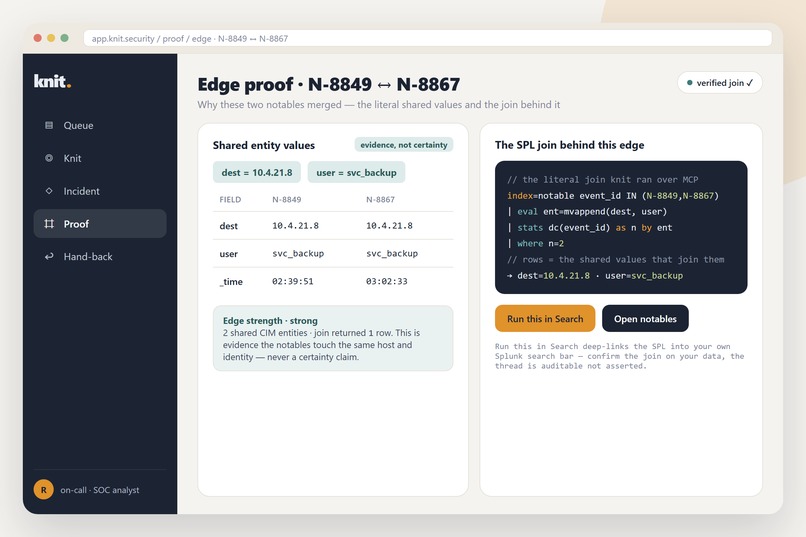Click the Shared entity values heading
Image resolution: width=806 pixels, height=537 pixels.
(x=264, y=145)
